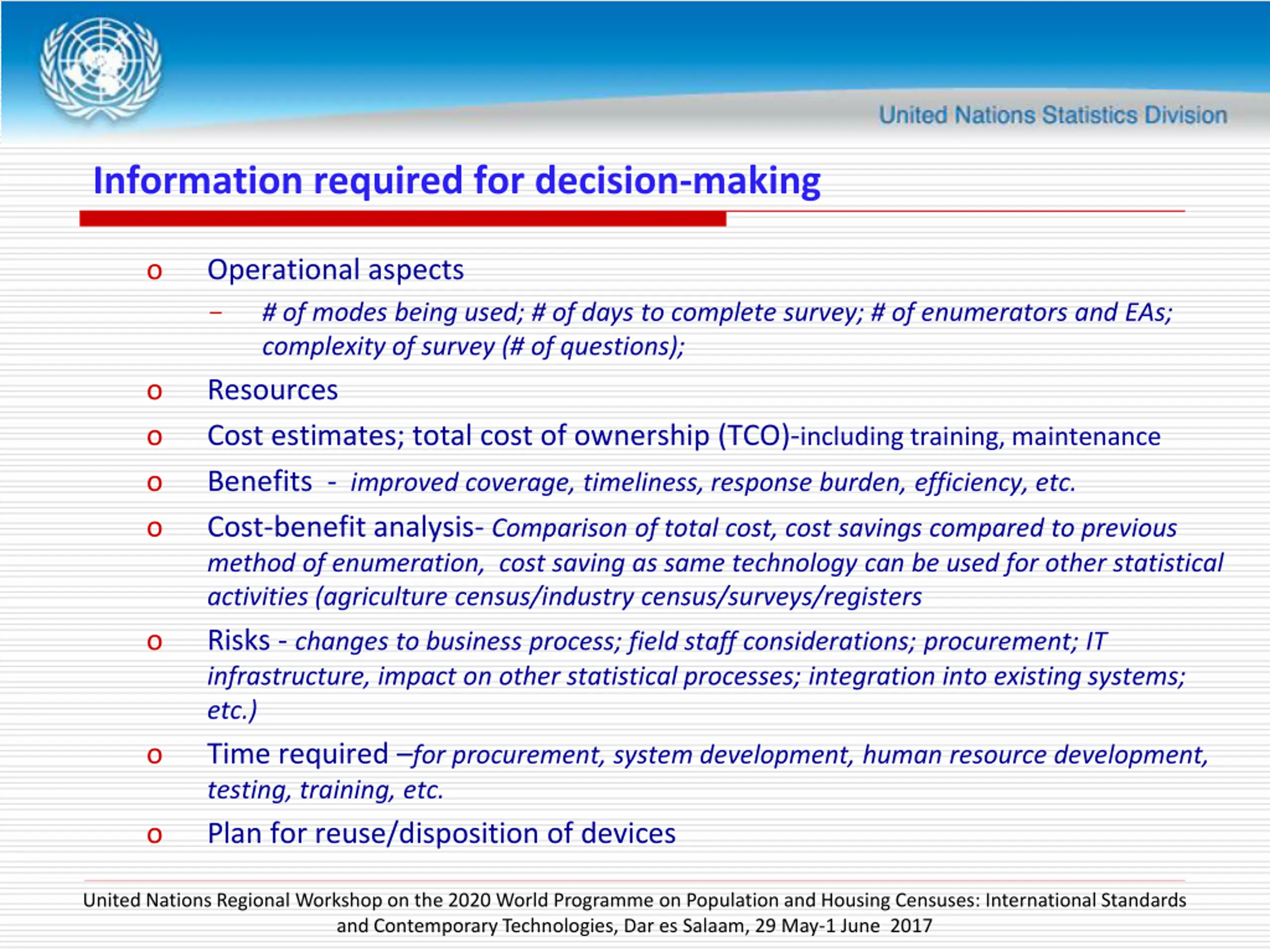
Task: Click the bullet beside Plan for reuse
Action: click(154, 834)
